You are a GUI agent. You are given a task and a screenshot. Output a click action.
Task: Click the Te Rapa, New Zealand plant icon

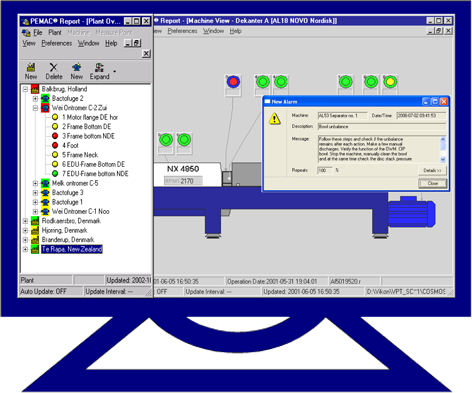35,249
